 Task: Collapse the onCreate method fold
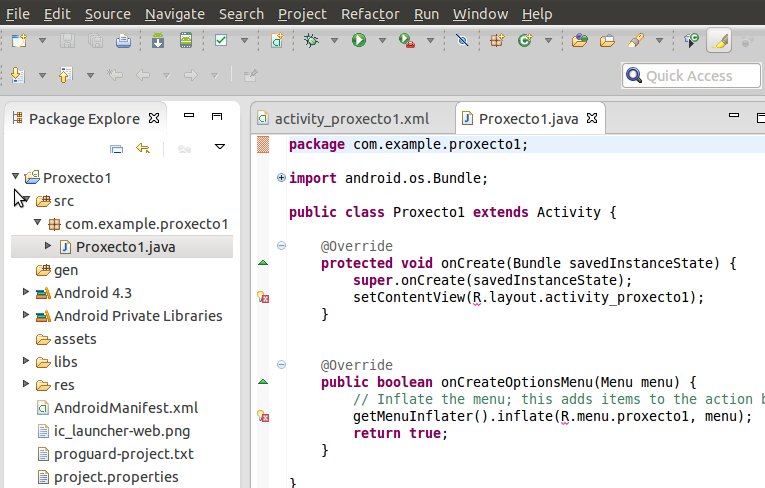tap(282, 245)
